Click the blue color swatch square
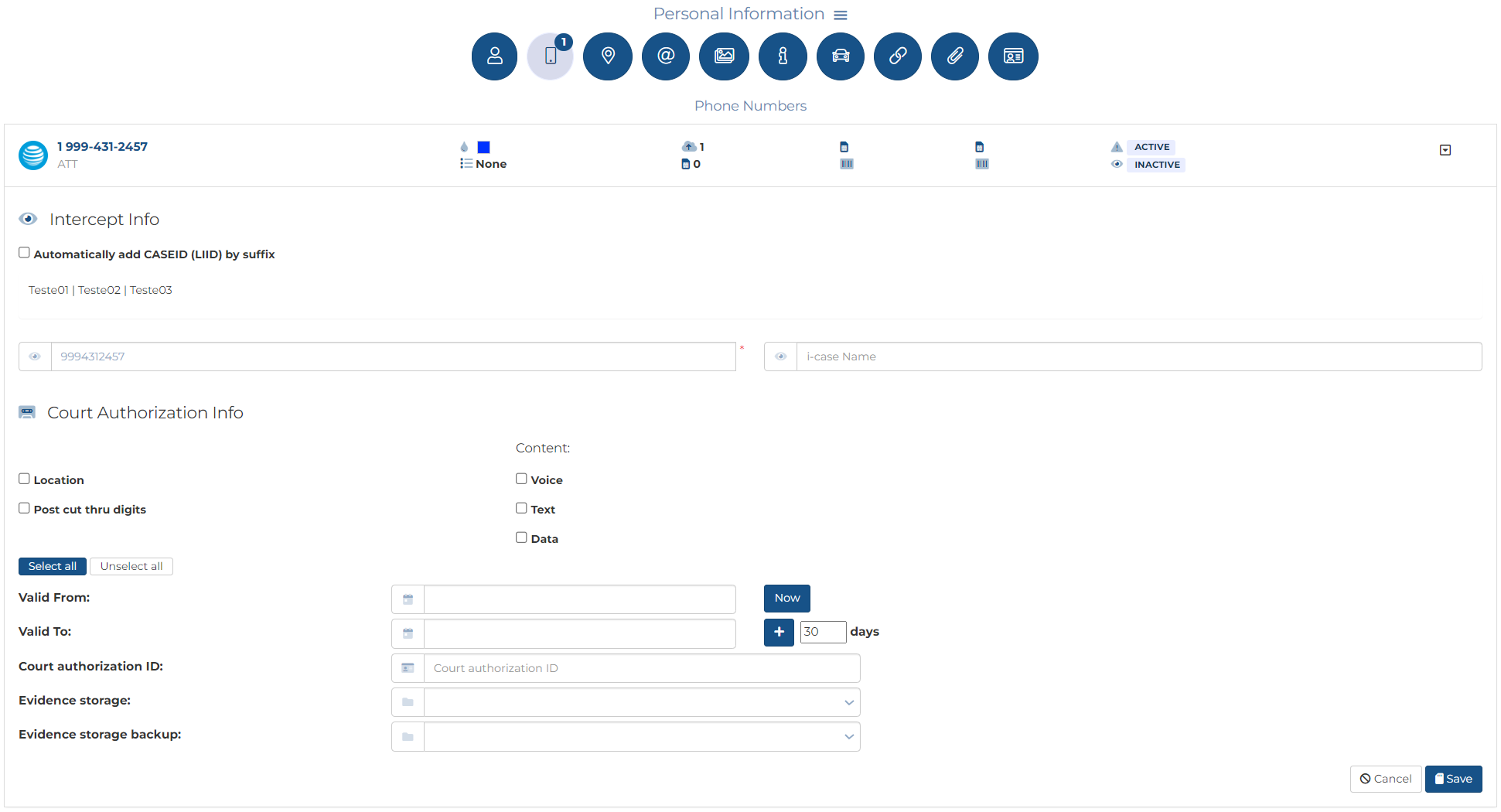 pos(484,147)
